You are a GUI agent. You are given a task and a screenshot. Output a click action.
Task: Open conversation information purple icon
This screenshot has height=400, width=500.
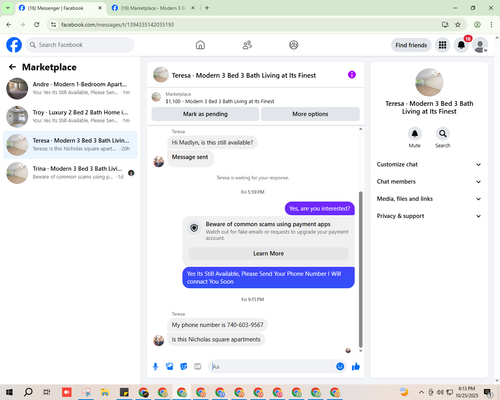tap(352, 75)
